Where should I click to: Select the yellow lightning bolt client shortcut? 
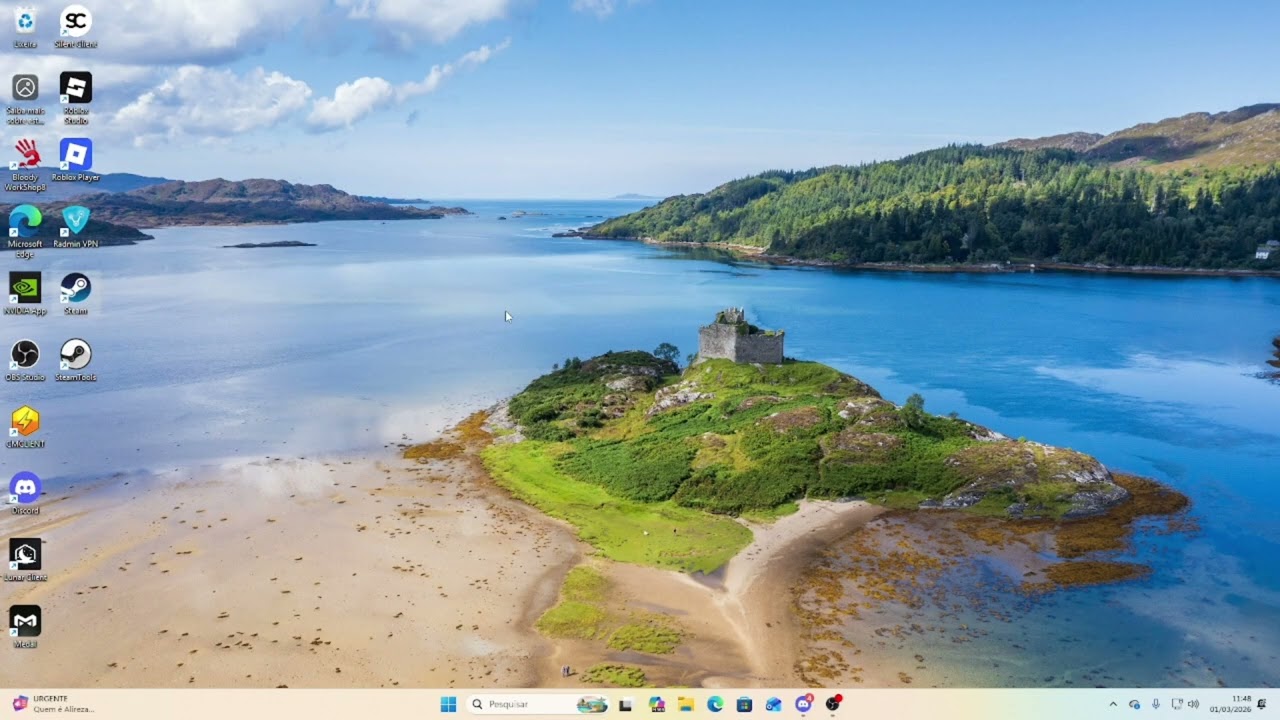25,426
